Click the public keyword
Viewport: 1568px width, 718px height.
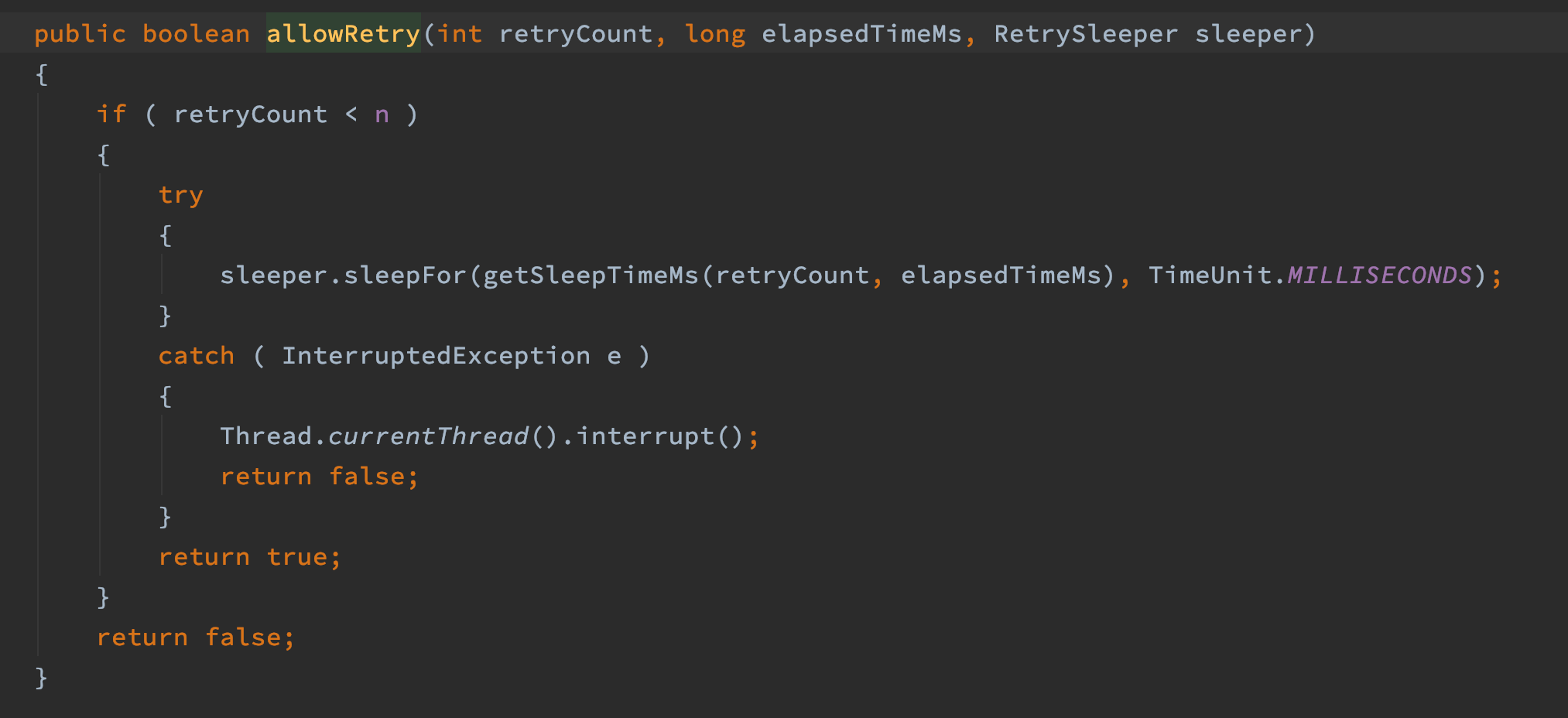tap(80, 34)
